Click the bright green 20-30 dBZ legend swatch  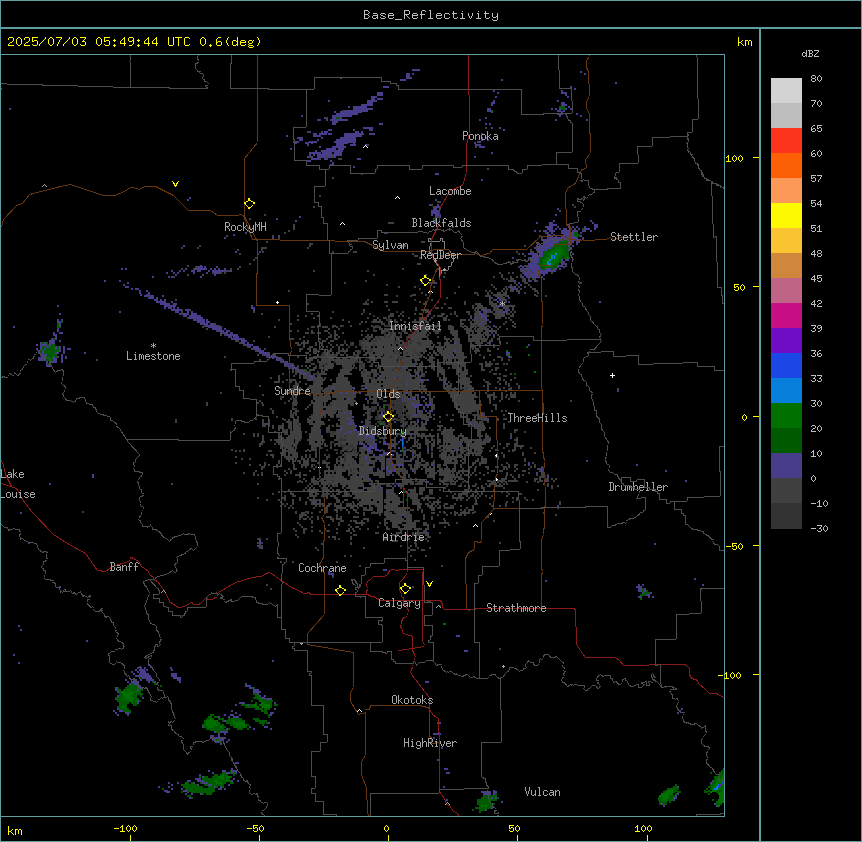click(x=786, y=416)
